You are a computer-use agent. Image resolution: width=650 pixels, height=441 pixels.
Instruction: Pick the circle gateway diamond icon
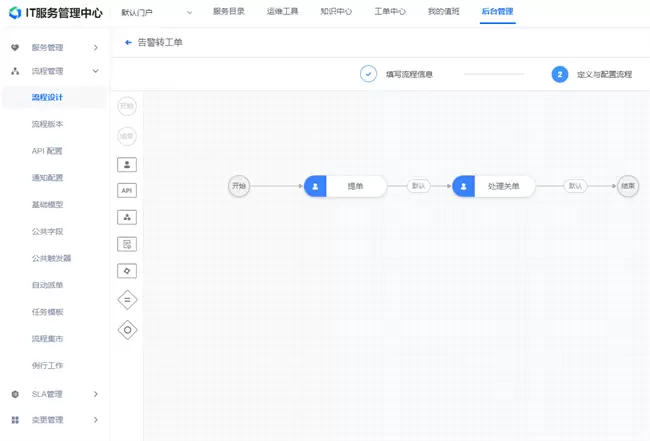(x=127, y=329)
